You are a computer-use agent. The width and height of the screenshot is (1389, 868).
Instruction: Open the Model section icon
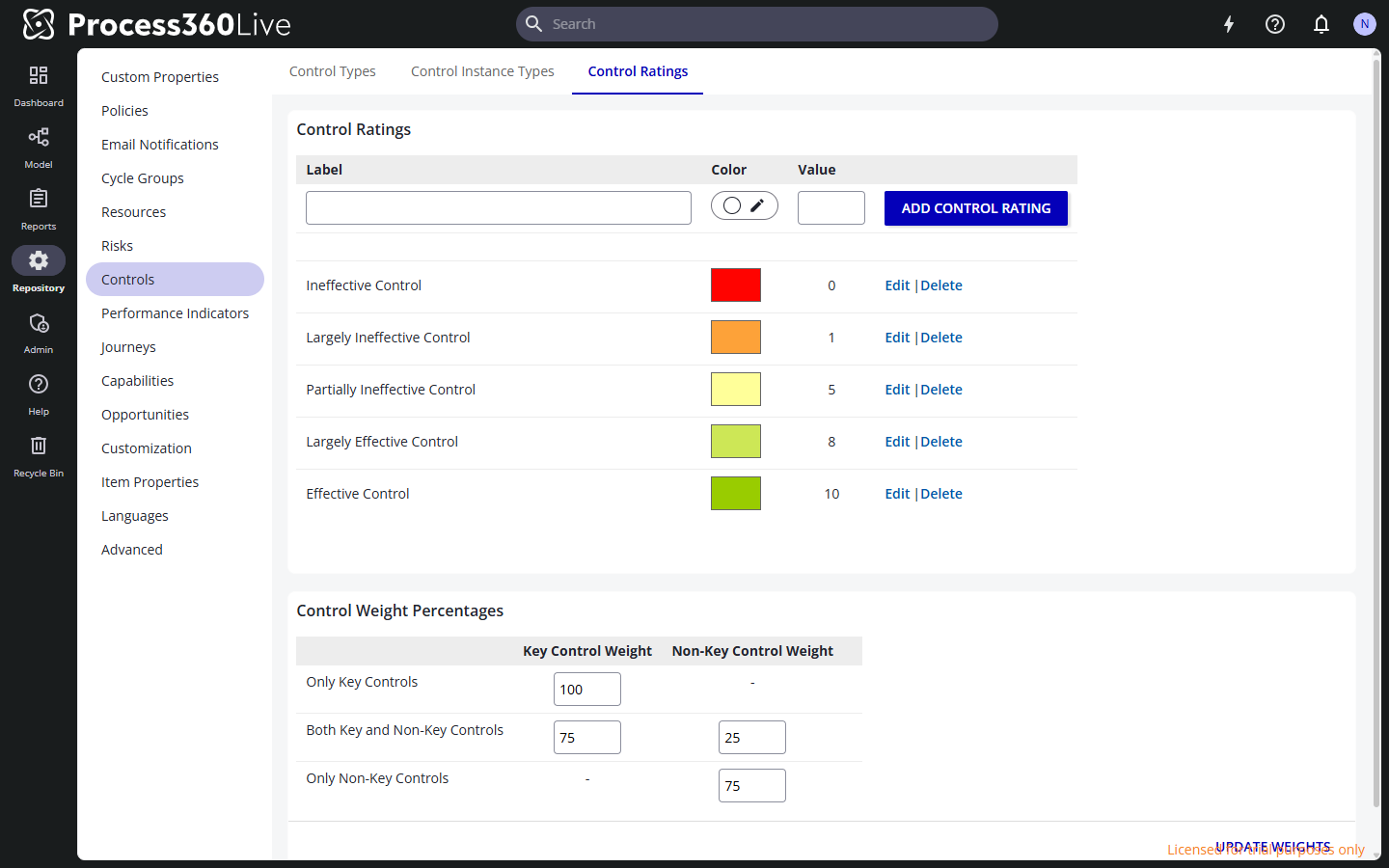coord(39,137)
